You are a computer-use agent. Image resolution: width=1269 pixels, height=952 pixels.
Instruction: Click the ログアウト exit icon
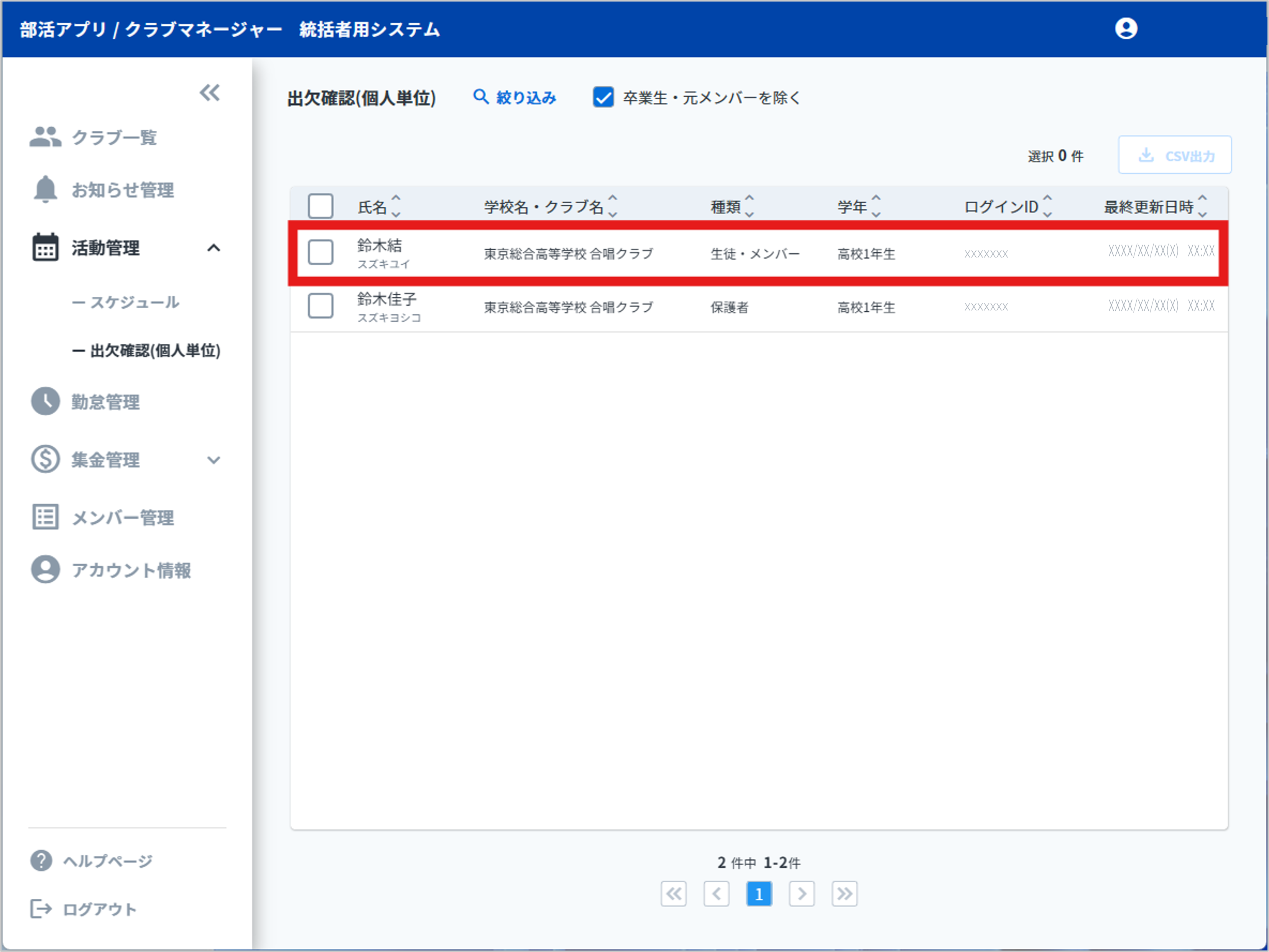41,908
